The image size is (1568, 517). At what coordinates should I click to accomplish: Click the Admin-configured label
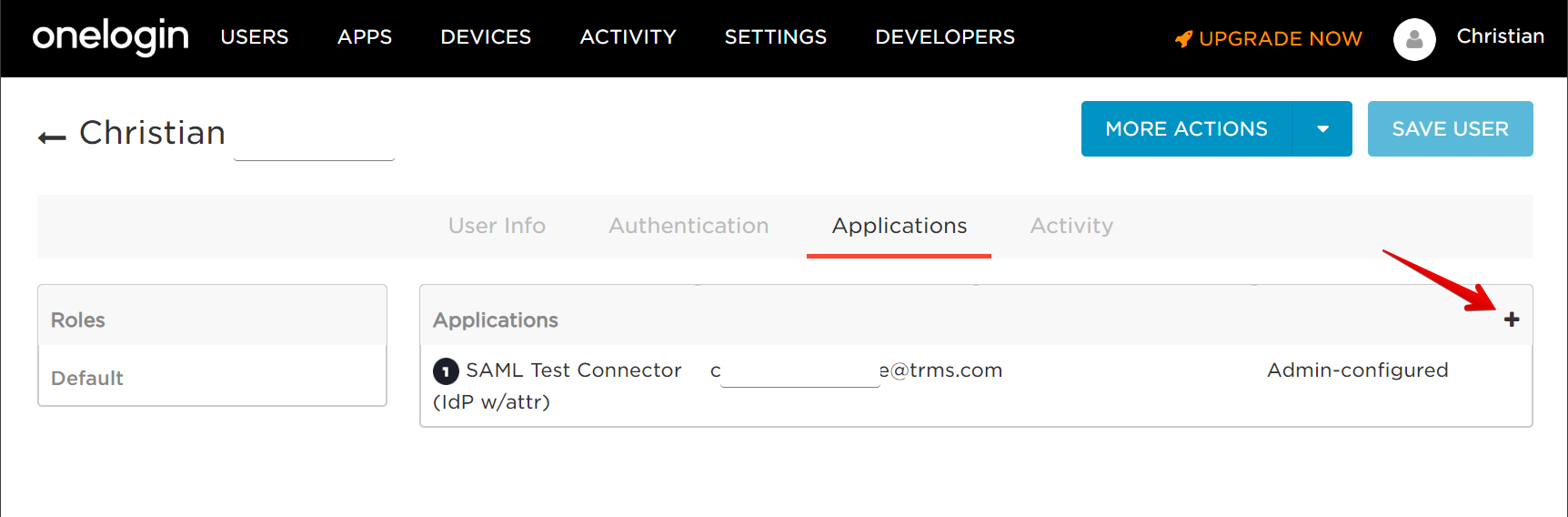coord(1358,370)
